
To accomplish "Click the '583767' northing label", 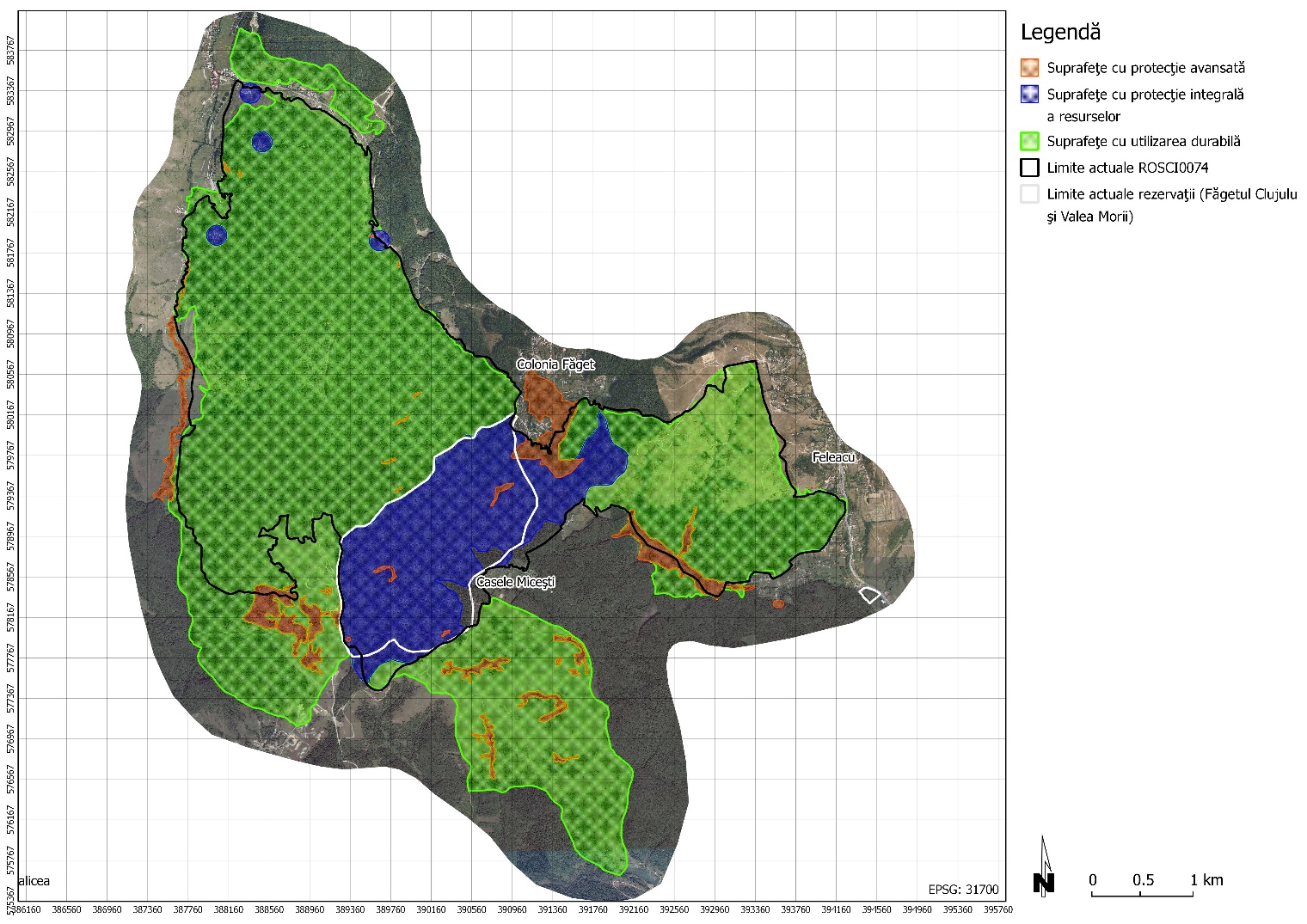I will (x=10, y=51).
